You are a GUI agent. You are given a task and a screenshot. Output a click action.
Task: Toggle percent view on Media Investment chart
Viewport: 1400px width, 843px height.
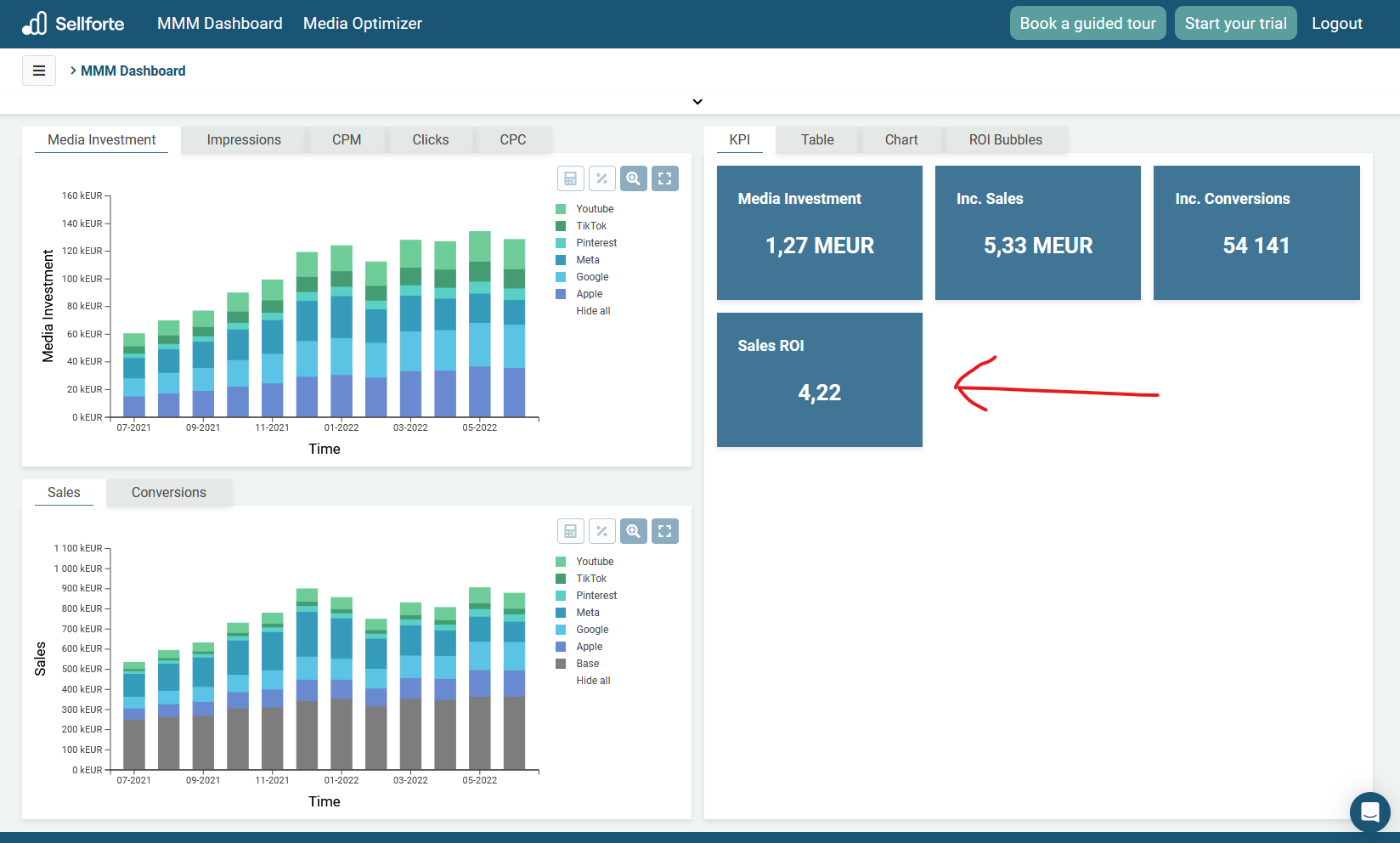click(601, 178)
